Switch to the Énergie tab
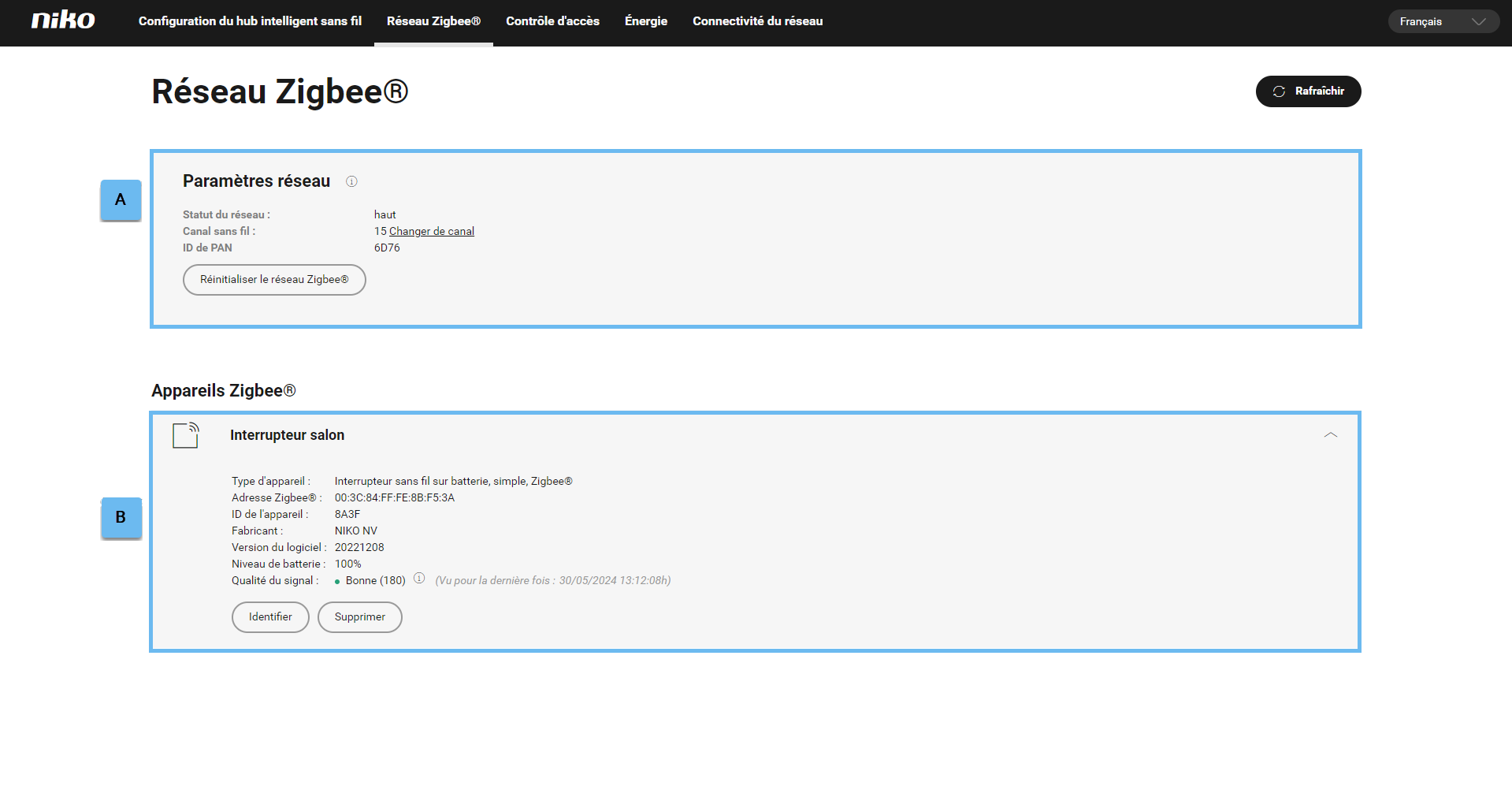1512x797 pixels. coord(646,21)
